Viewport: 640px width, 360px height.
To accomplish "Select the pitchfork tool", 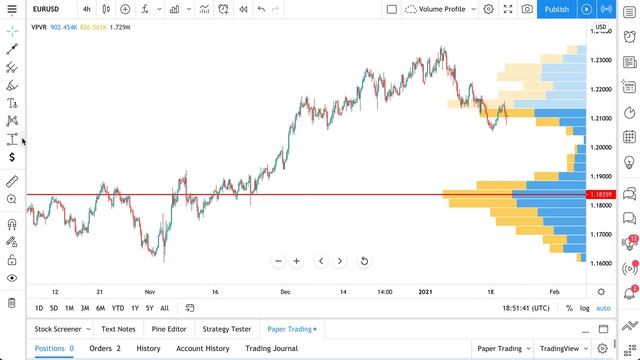I will [x=12, y=67].
